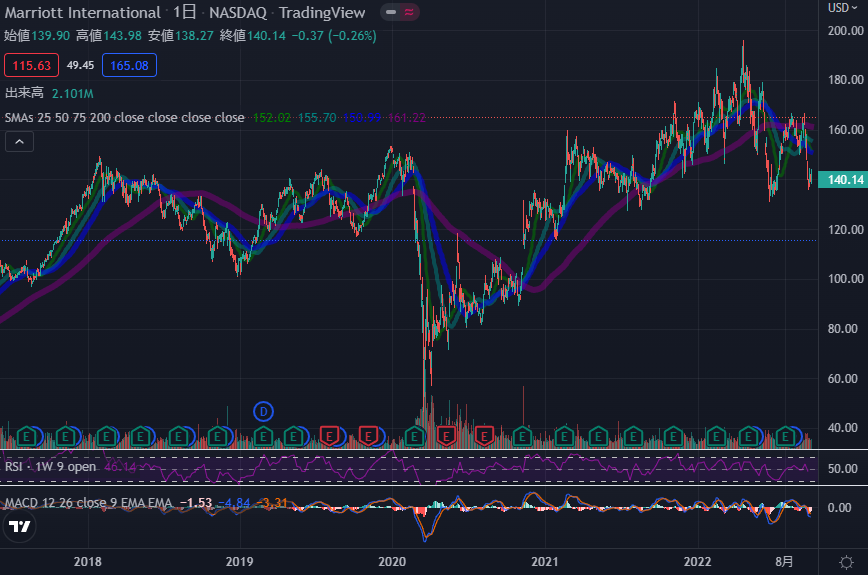Click the 120.00 price scale label

click(x=845, y=229)
